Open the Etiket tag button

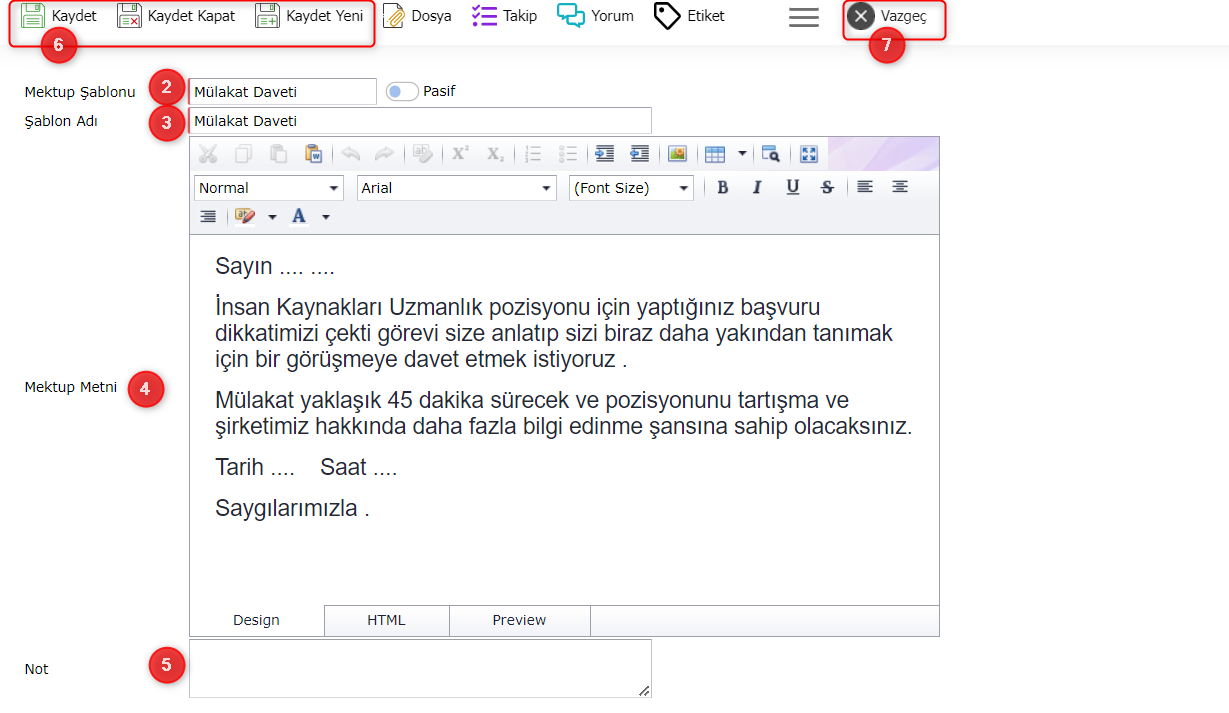tap(689, 16)
